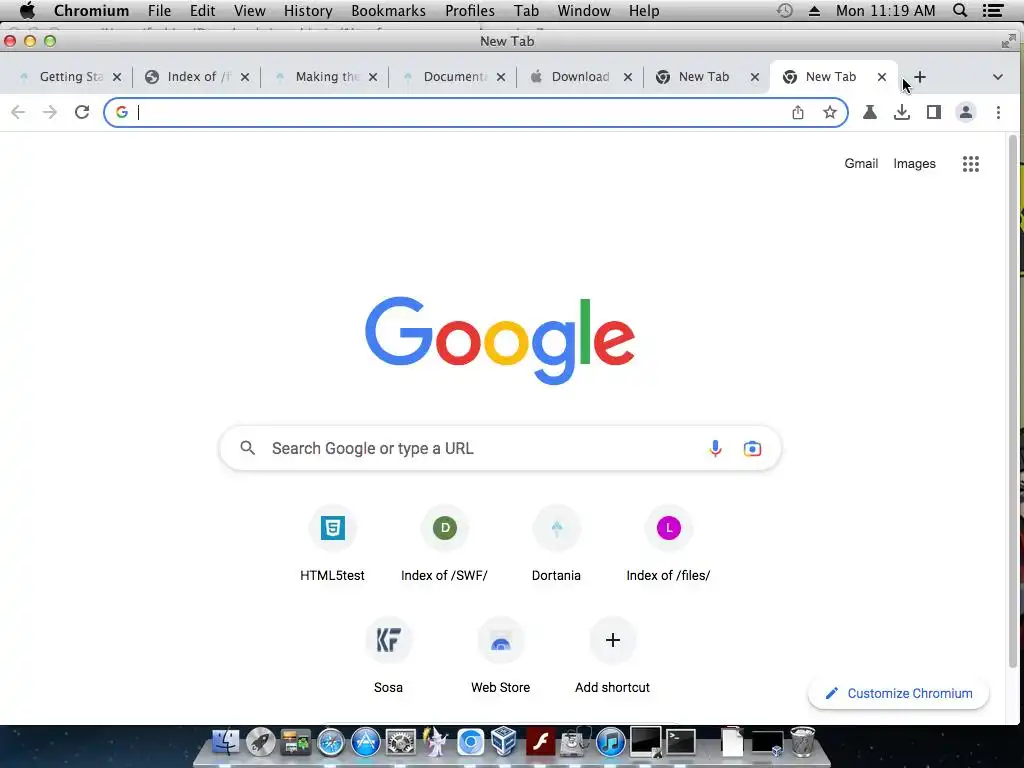Open Terminal from the Dock
The width and height of the screenshot is (1024, 768).
680,743
